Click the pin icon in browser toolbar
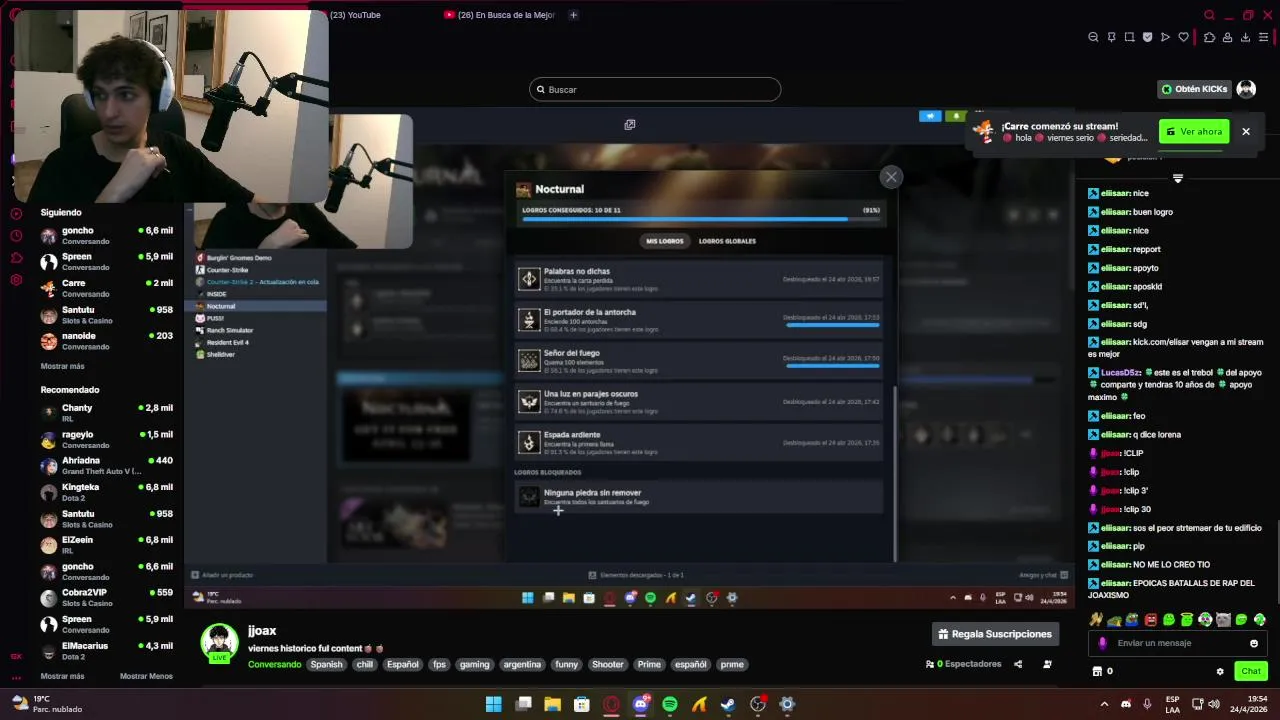 [x=1111, y=37]
